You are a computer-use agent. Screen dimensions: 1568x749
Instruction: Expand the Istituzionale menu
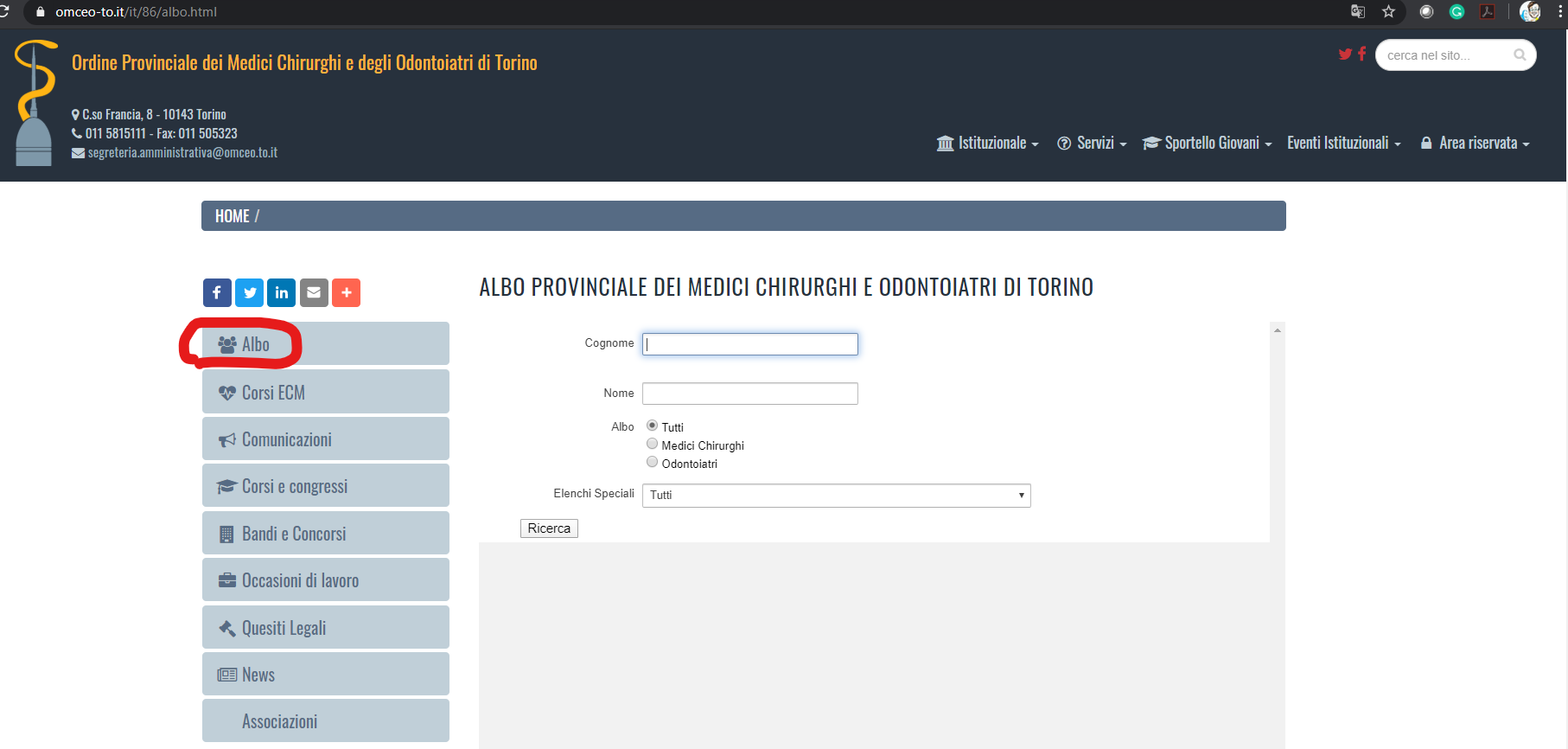click(x=987, y=144)
